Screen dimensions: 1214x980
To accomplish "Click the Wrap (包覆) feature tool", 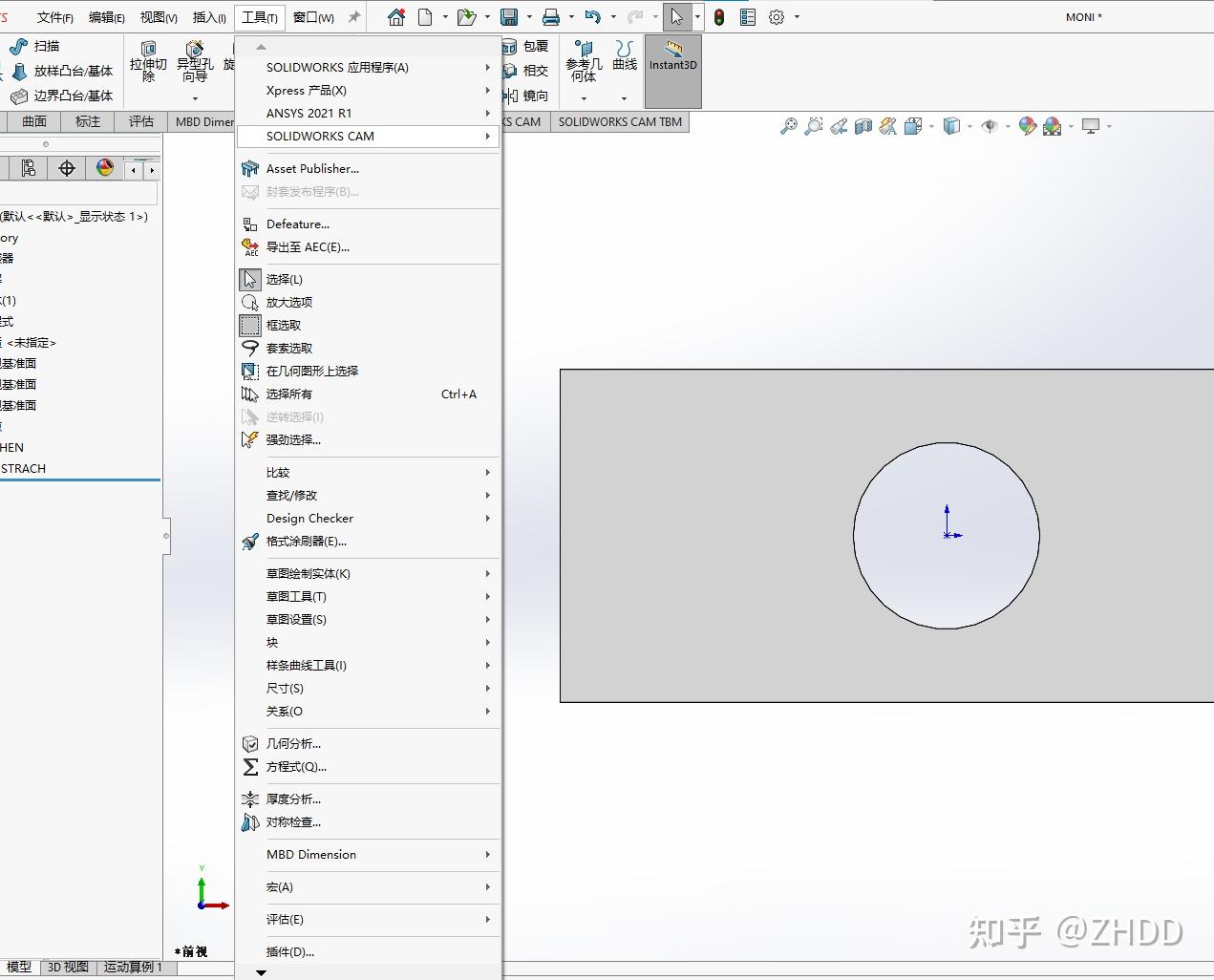I will [x=525, y=46].
